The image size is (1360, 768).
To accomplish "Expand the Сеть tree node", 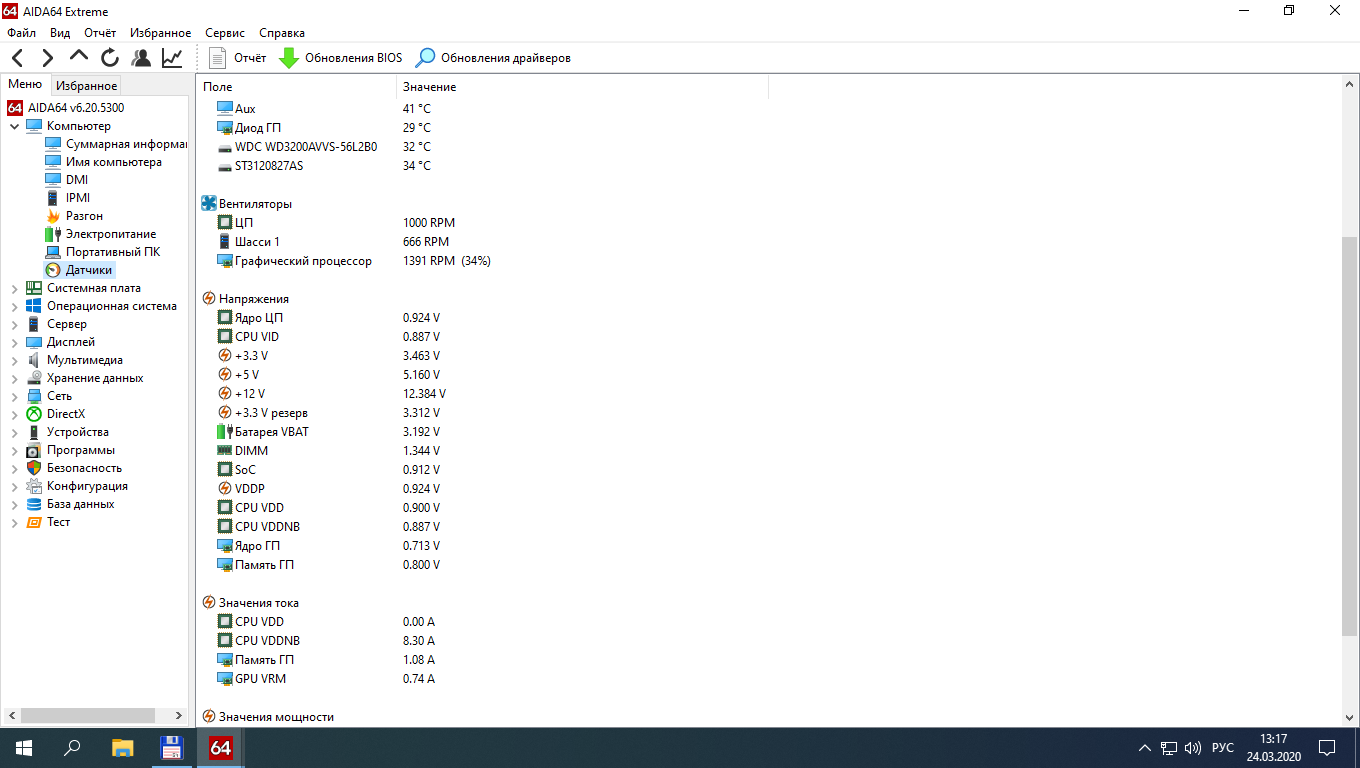I will click(x=14, y=396).
